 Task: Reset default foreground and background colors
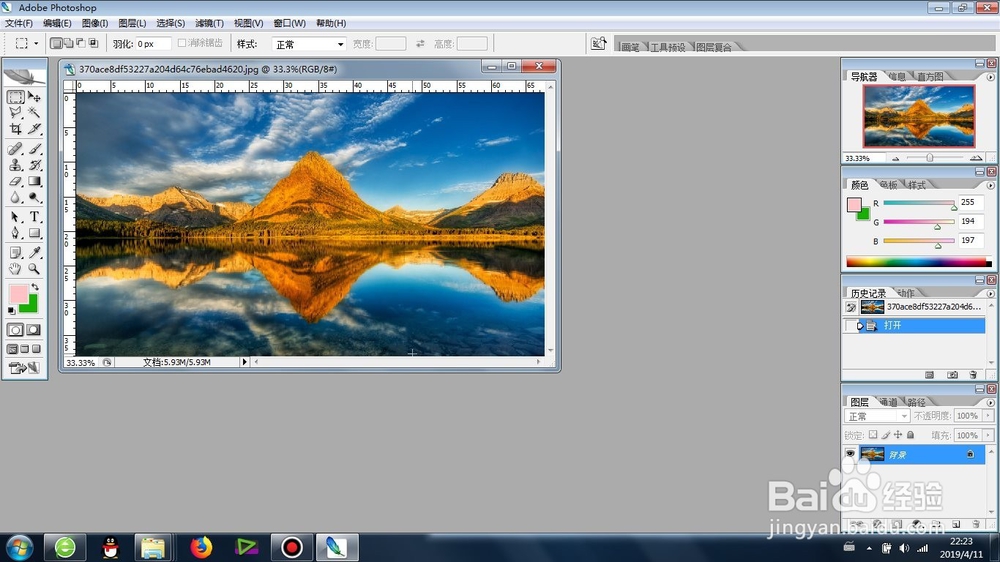click(11, 311)
